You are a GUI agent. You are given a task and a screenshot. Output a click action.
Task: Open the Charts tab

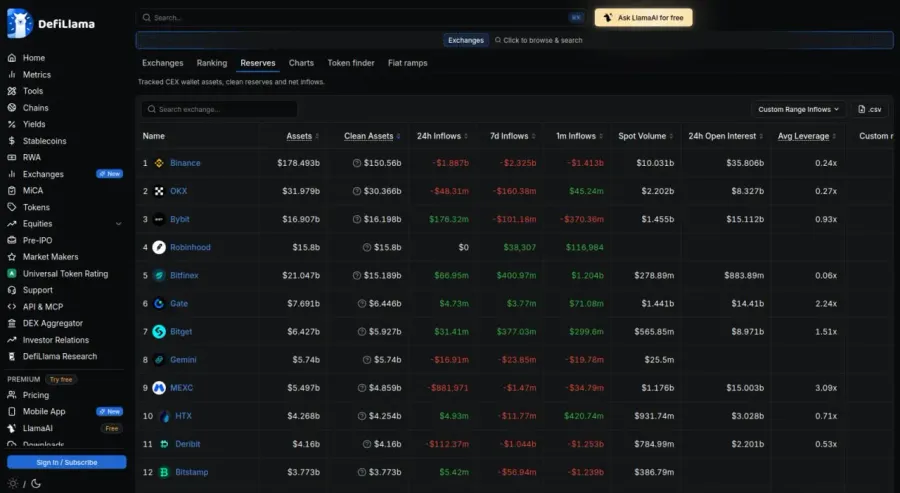click(x=301, y=63)
